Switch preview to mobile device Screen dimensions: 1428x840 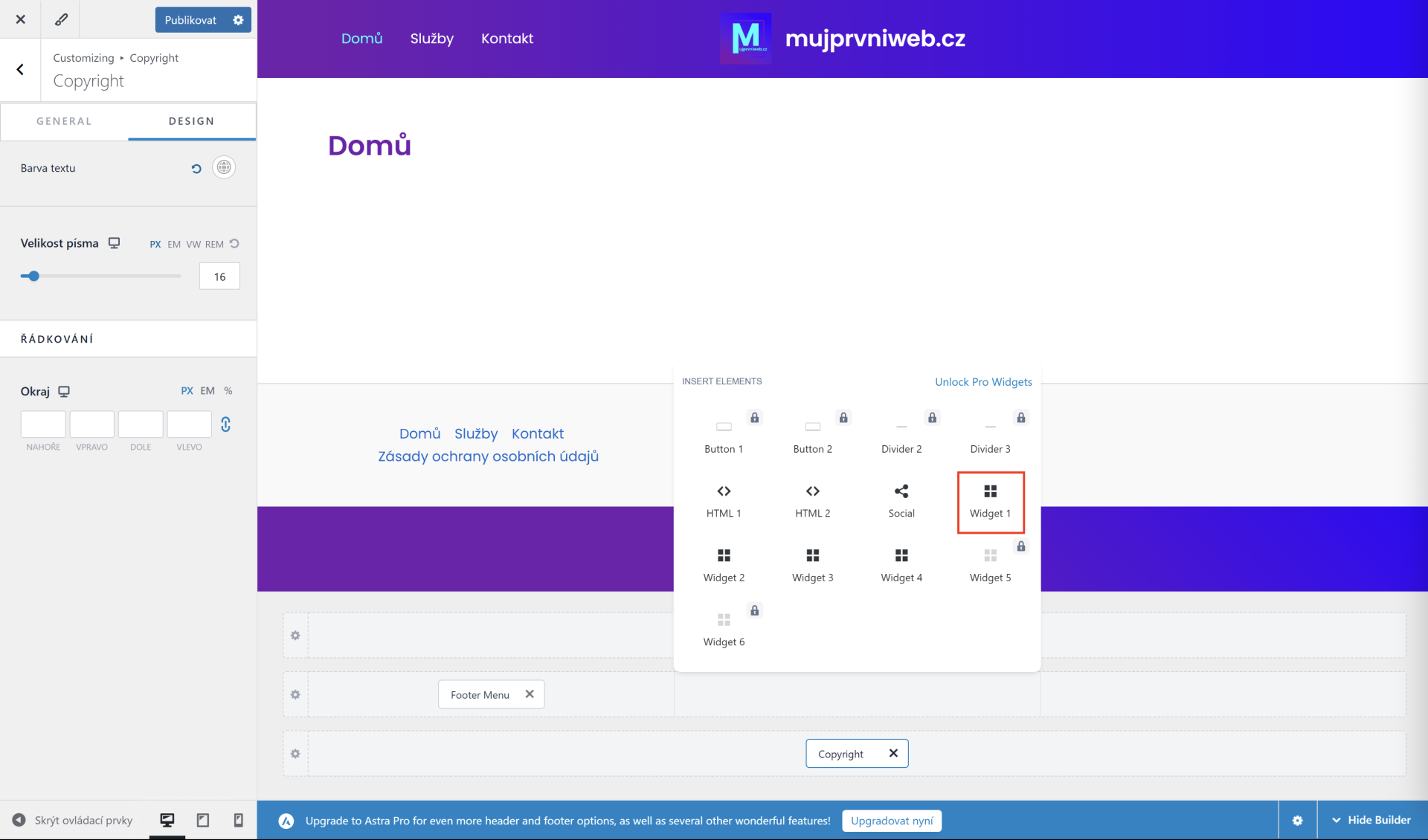coord(238,820)
